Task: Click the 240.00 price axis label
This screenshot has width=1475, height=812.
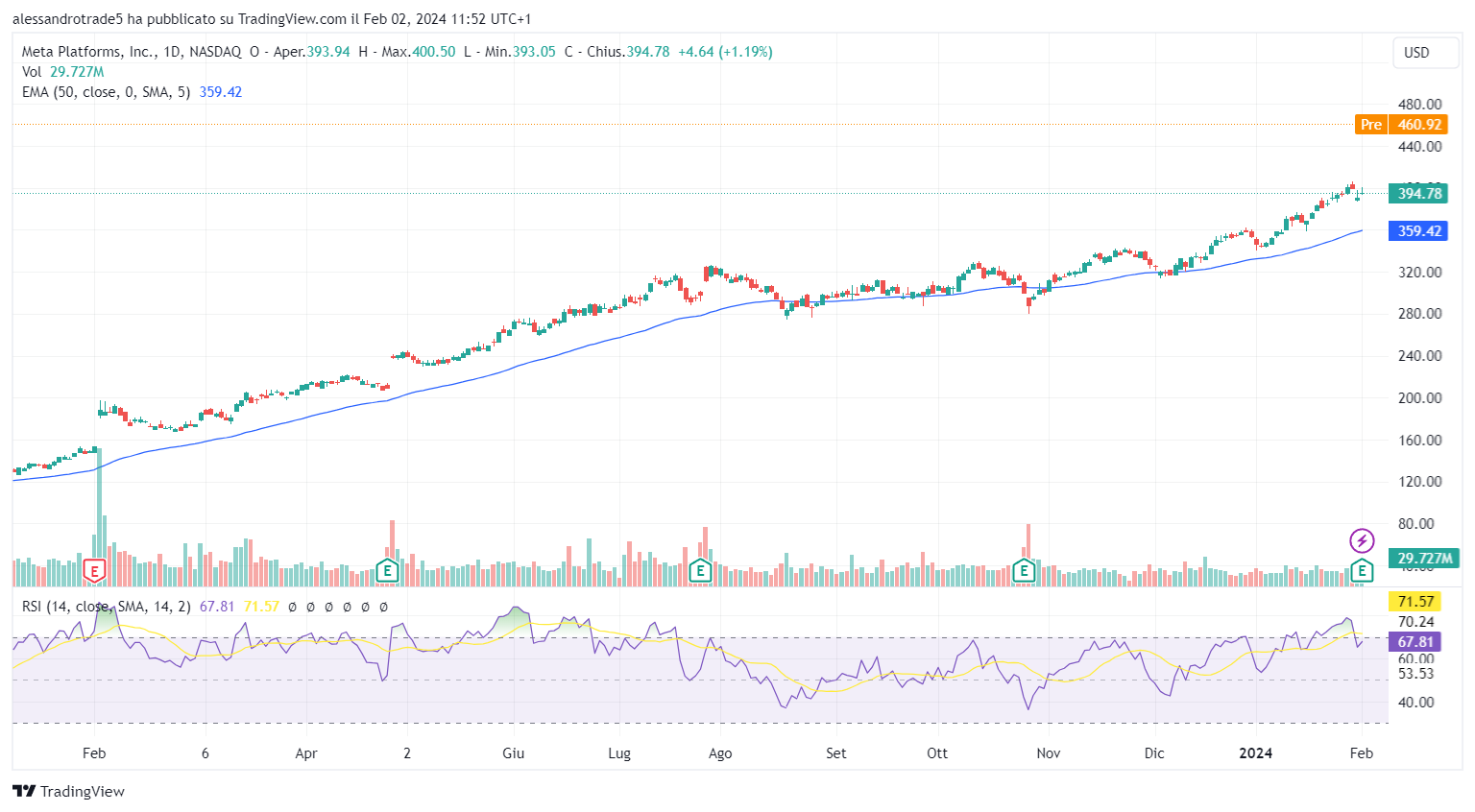Action: click(1420, 356)
